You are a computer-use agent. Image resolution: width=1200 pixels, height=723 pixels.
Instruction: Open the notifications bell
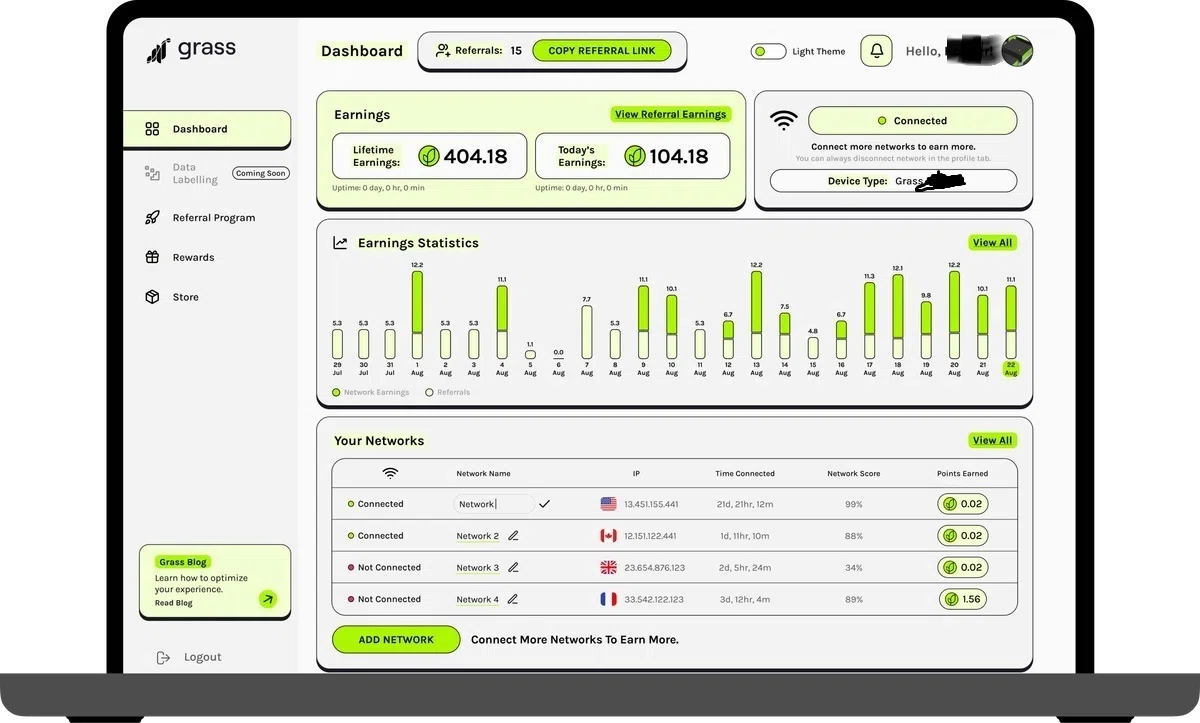tap(877, 51)
